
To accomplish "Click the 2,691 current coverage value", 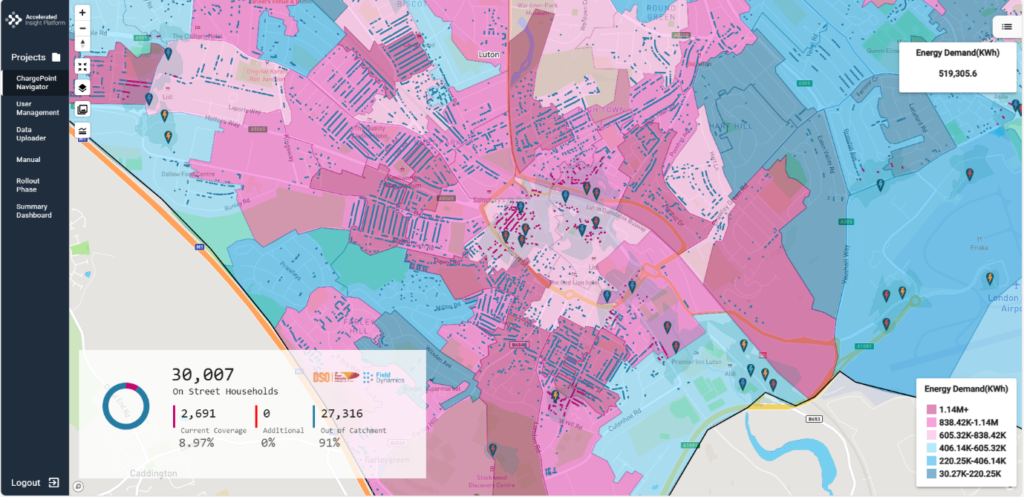I will pos(199,414).
